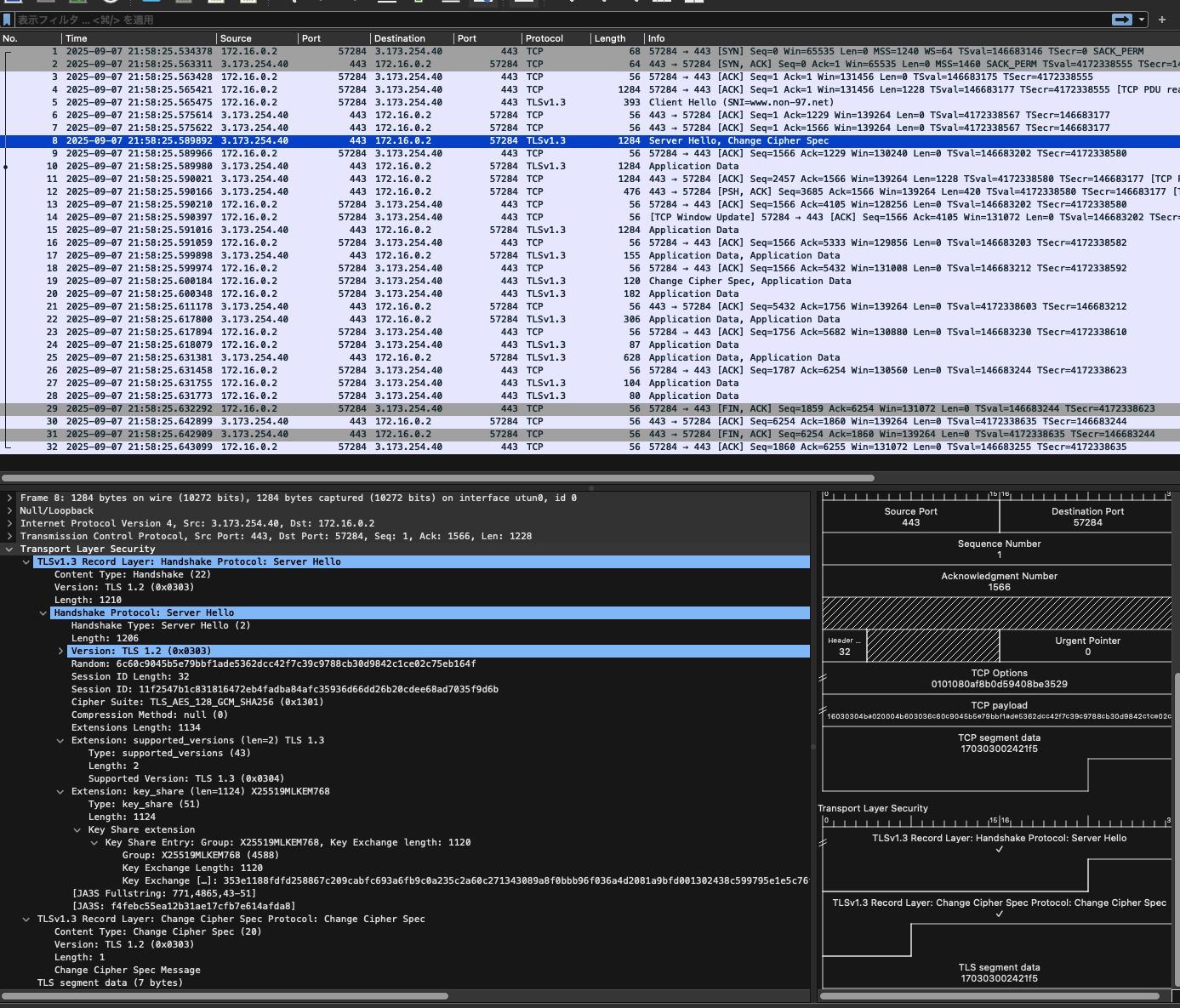This screenshot has width=1180, height=1008.
Task: Select the Compression Method: null line
Action: 150,715
